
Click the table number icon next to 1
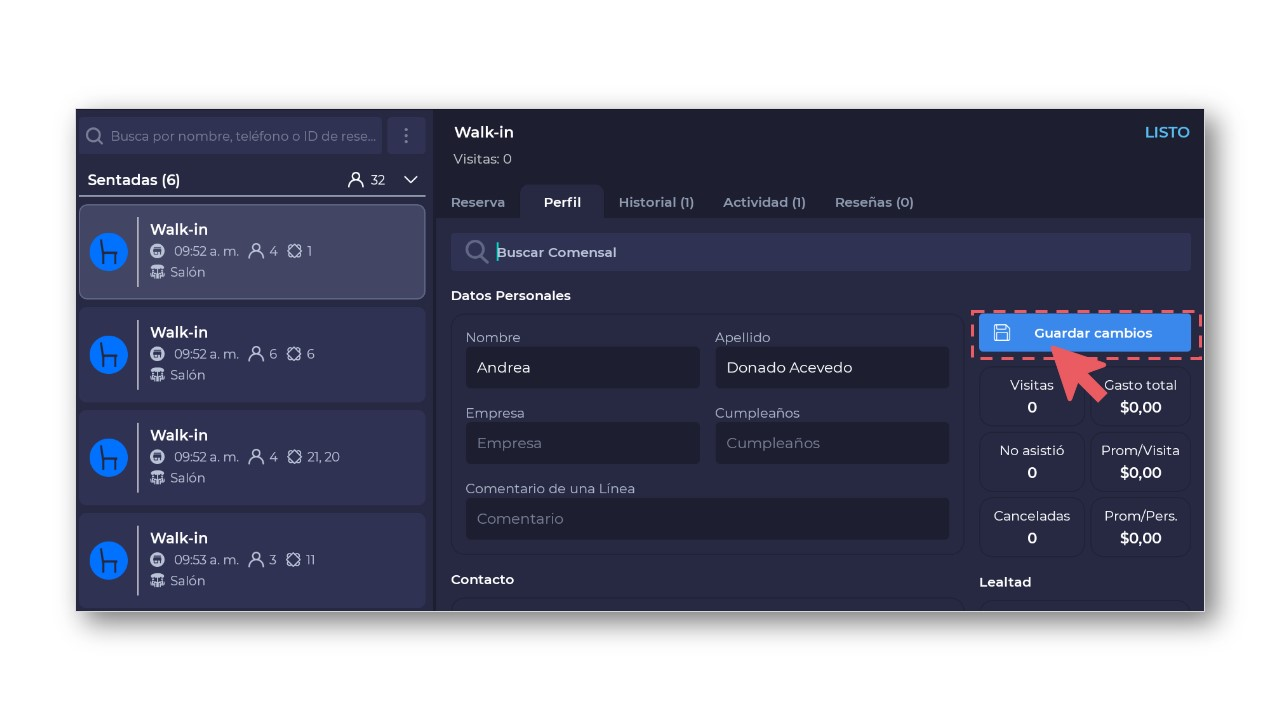tap(294, 251)
